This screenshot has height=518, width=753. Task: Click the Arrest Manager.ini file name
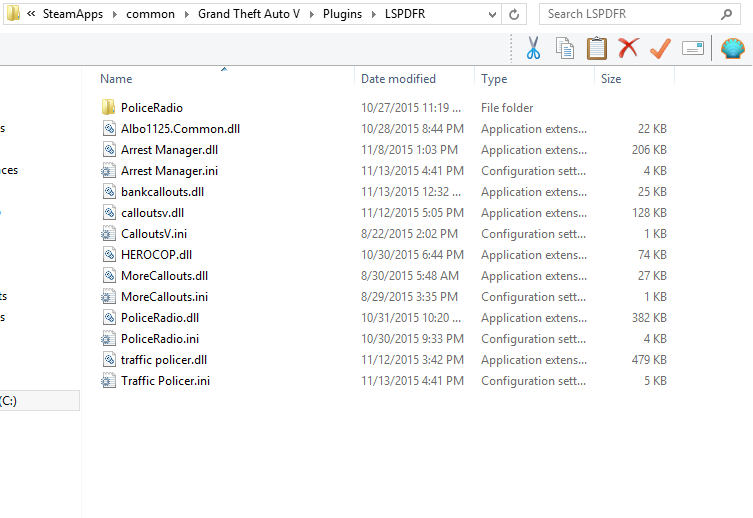pyautogui.click(x=170, y=171)
